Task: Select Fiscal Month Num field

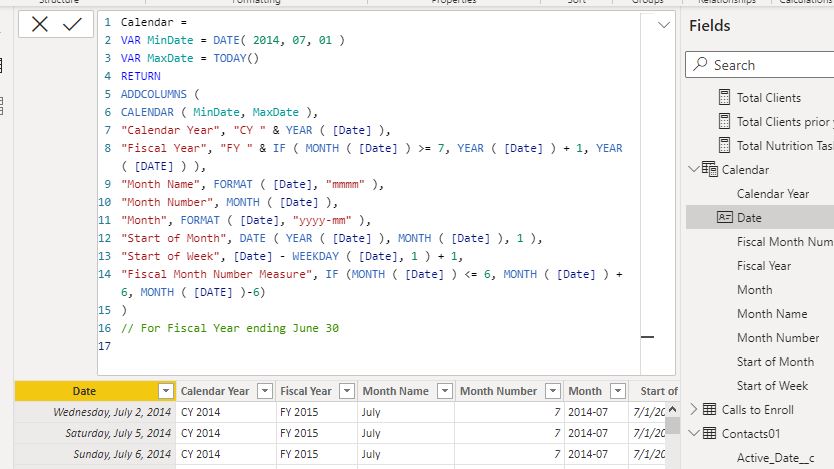Action: 785,242
